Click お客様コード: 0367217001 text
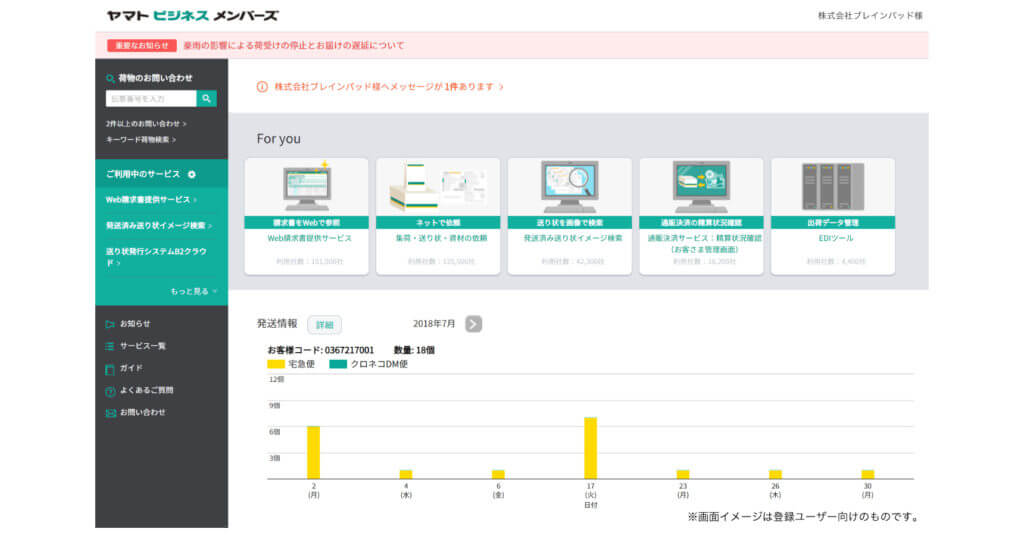 tap(321, 350)
